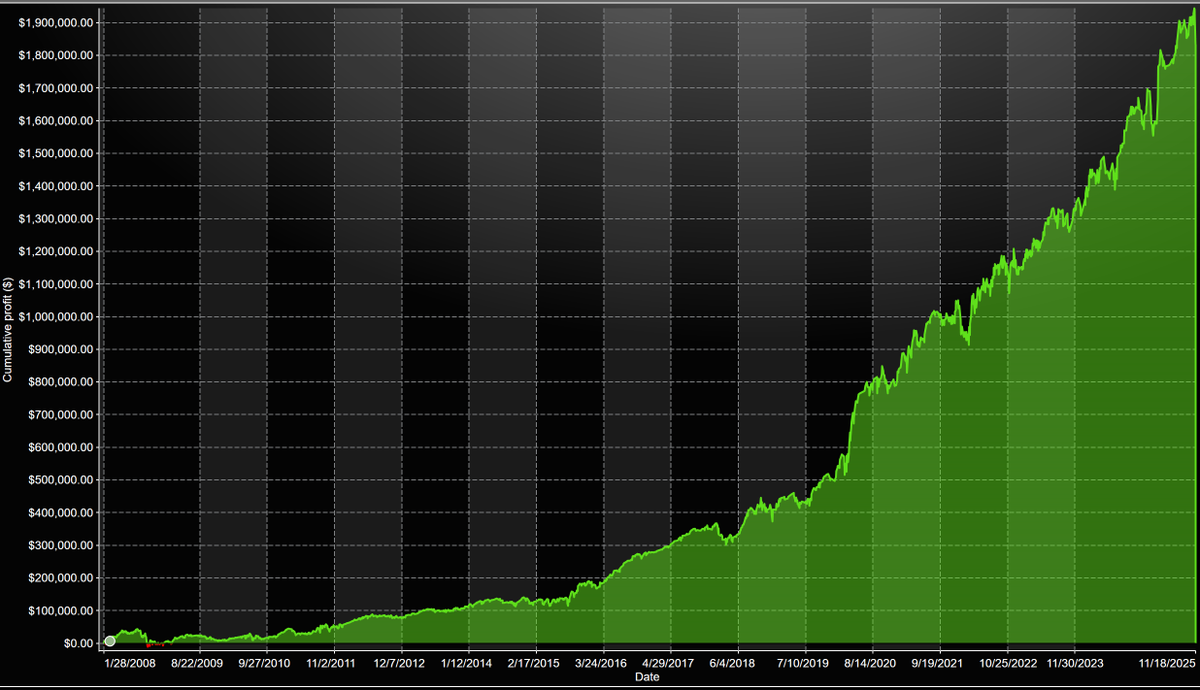This screenshot has height=690, width=1200.
Task: Select the $1,300,000.00 y-axis label
Action: [58, 218]
